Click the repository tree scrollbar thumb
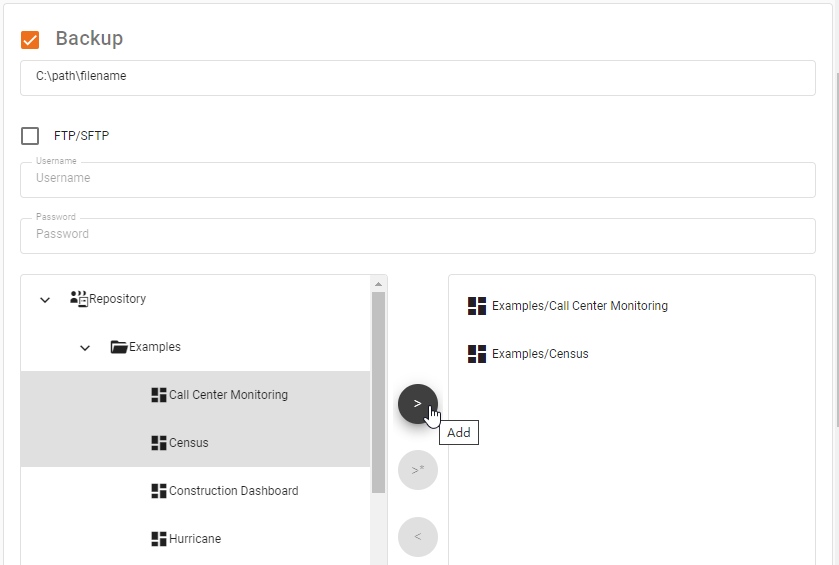The height and width of the screenshot is (565, 839). (x=378, y=392)
